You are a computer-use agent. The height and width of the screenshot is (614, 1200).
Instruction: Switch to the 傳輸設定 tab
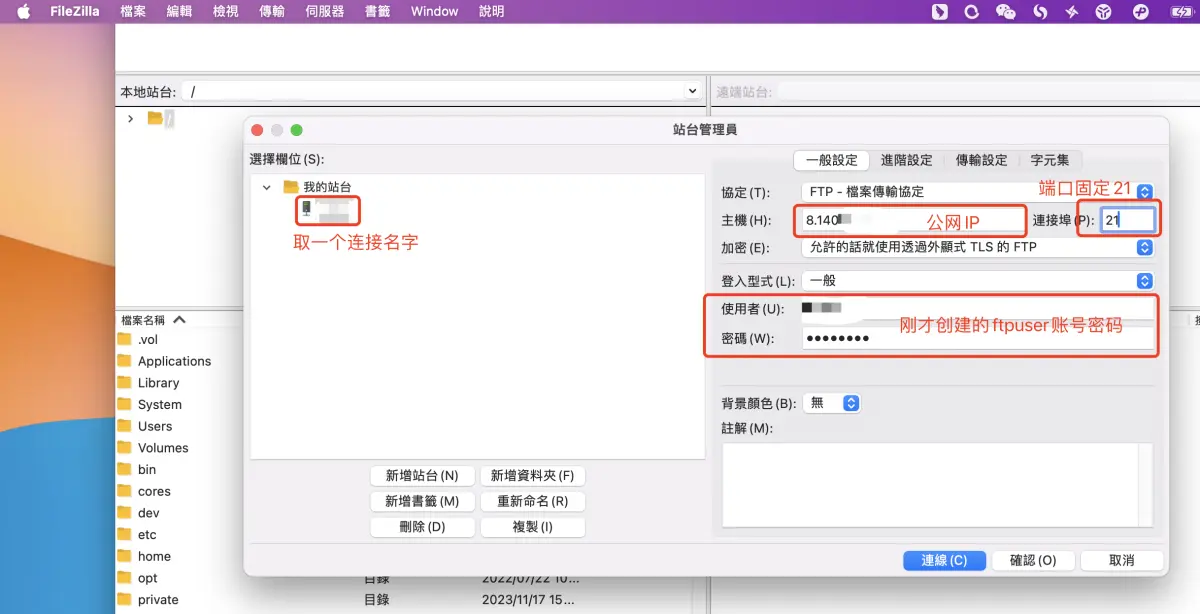981,160
